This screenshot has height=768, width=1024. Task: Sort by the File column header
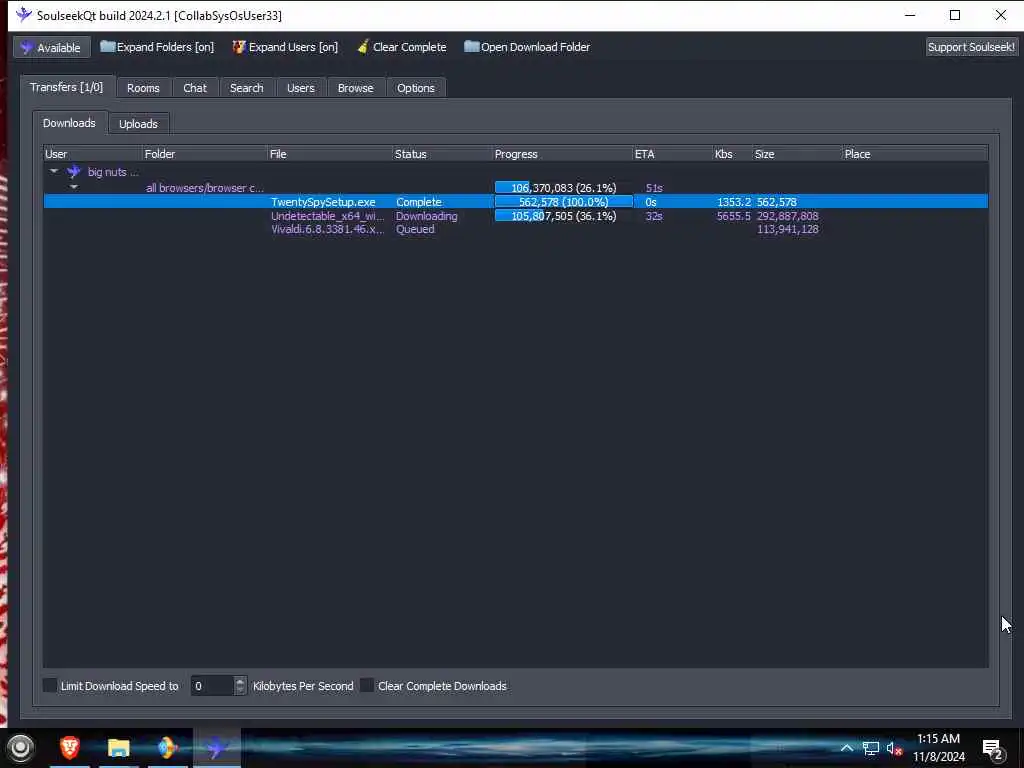(330, 154)
